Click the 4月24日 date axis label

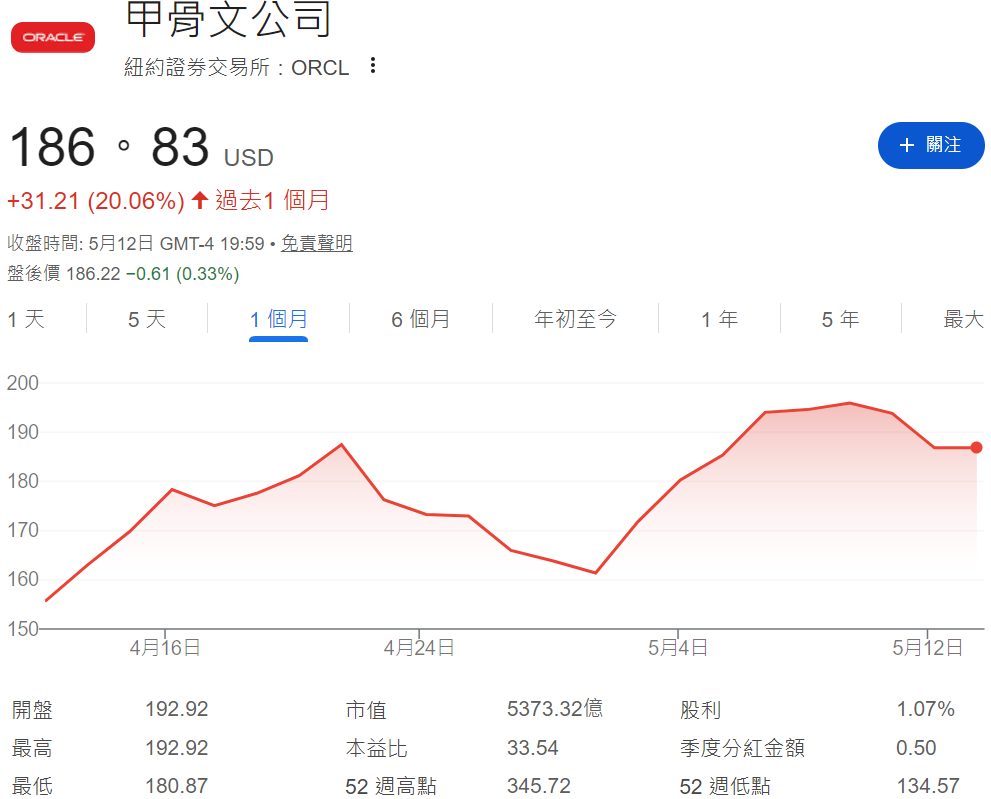tap(419, 648)
